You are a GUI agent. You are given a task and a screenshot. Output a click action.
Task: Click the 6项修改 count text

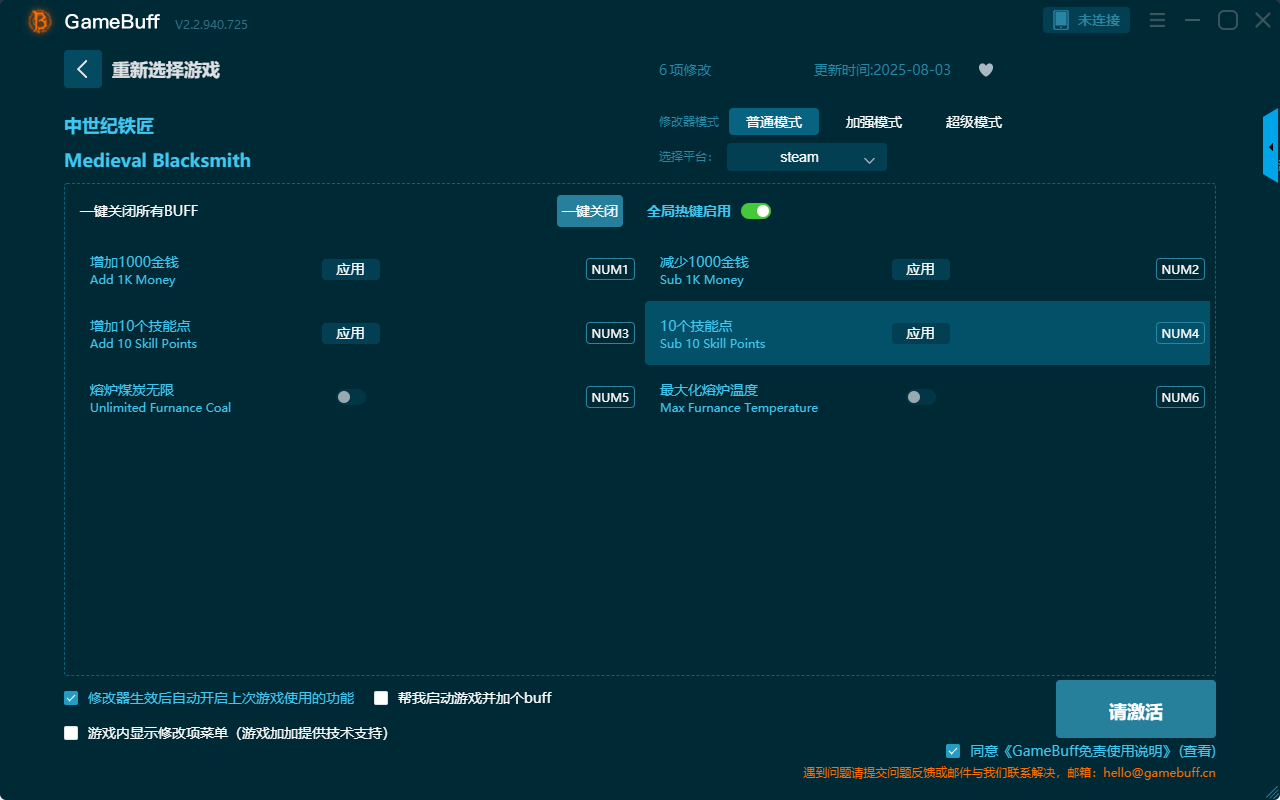[x=685, y=70]
